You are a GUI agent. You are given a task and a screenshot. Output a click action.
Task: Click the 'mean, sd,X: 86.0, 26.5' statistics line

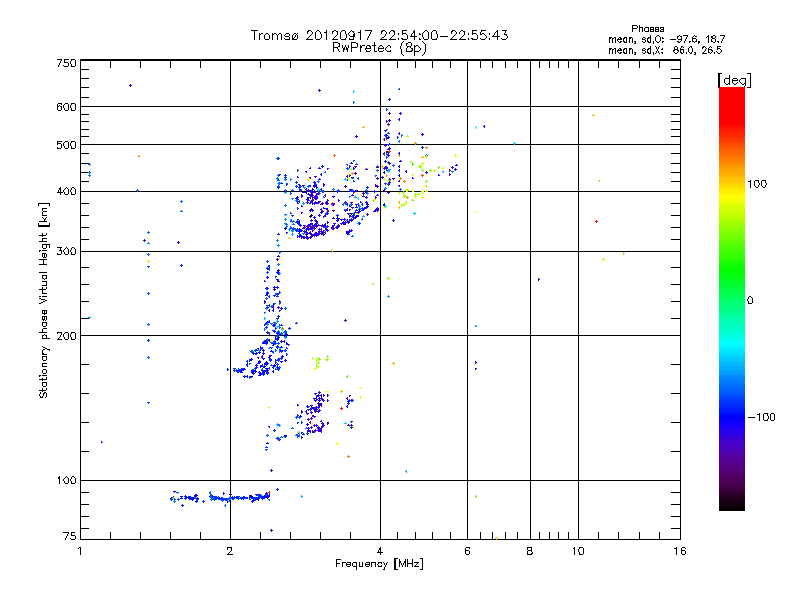(665, 50)
